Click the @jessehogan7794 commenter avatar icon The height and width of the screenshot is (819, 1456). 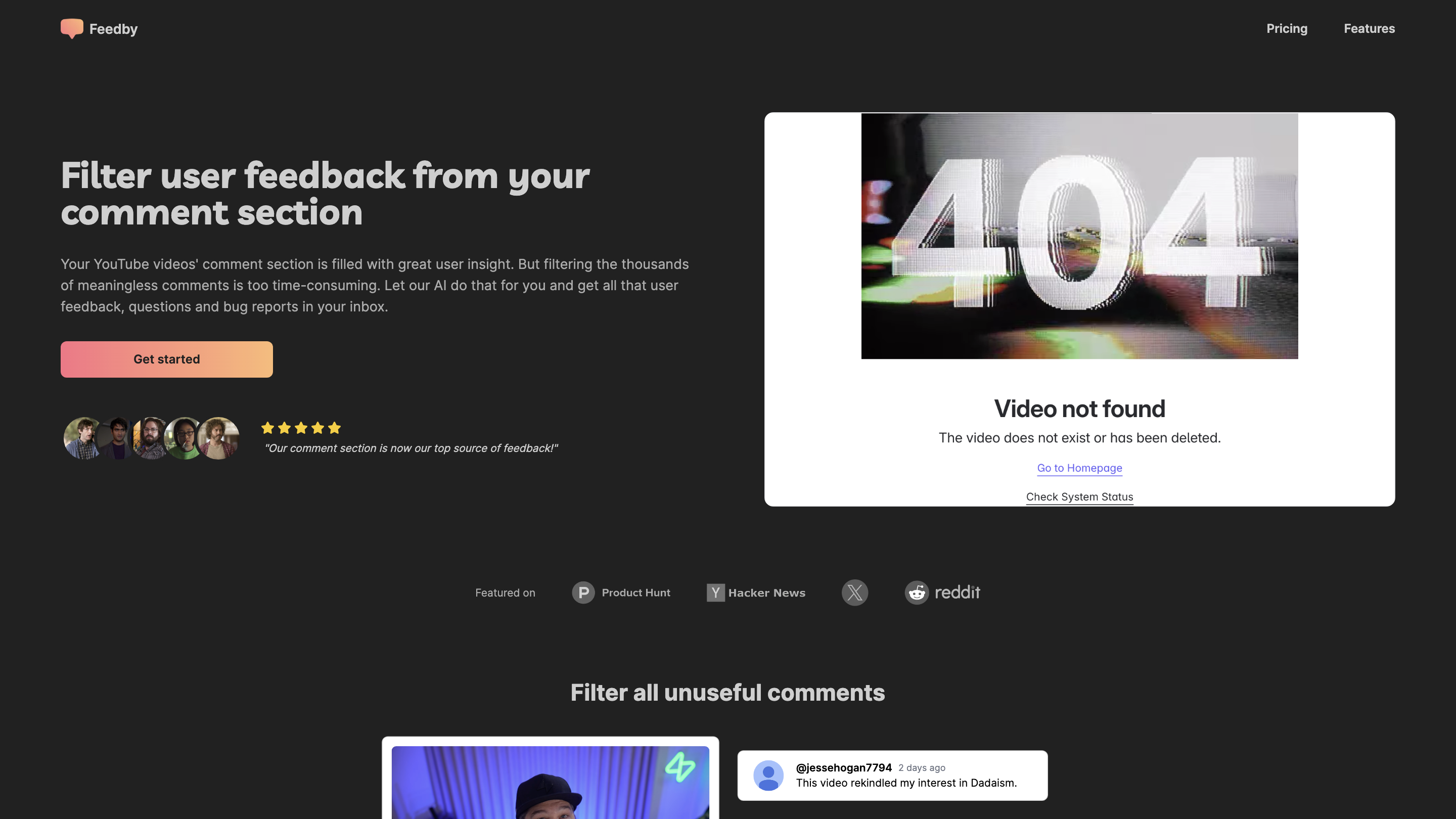click(768, 775)
